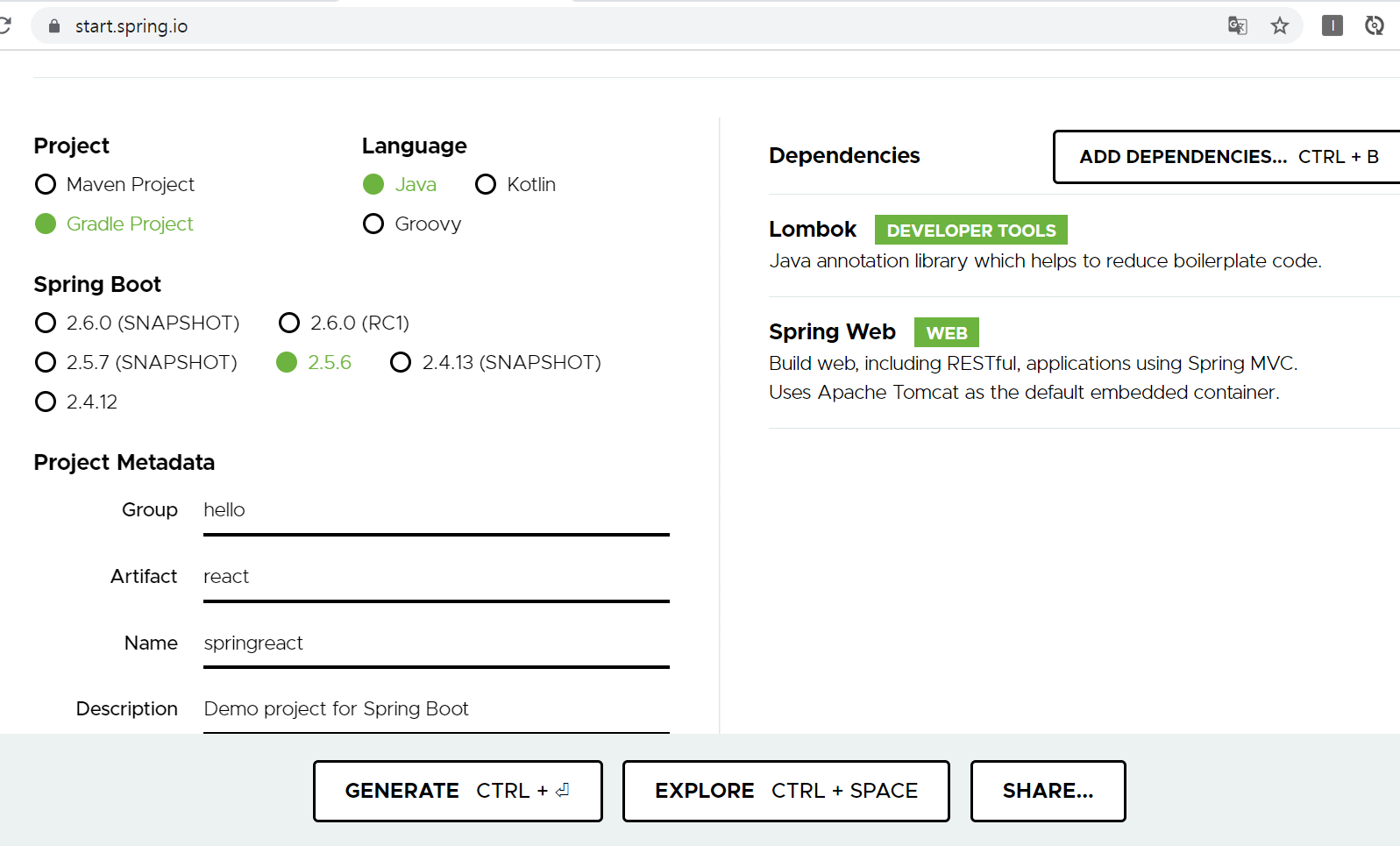Click the DEVELOPER TOOLS tag

(971, 230)
